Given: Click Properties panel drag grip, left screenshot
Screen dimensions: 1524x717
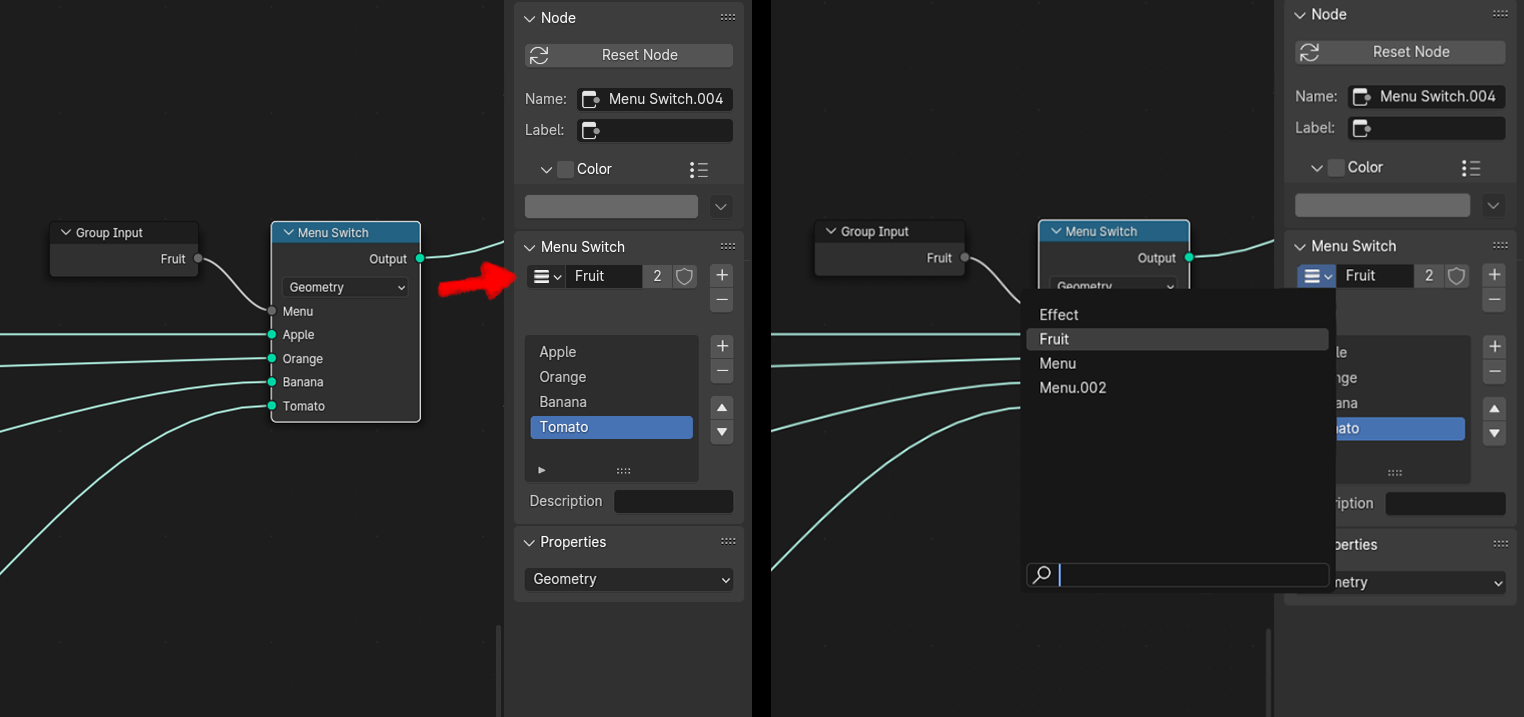Looking at the screenshot, I should click(x=728, y=541).
